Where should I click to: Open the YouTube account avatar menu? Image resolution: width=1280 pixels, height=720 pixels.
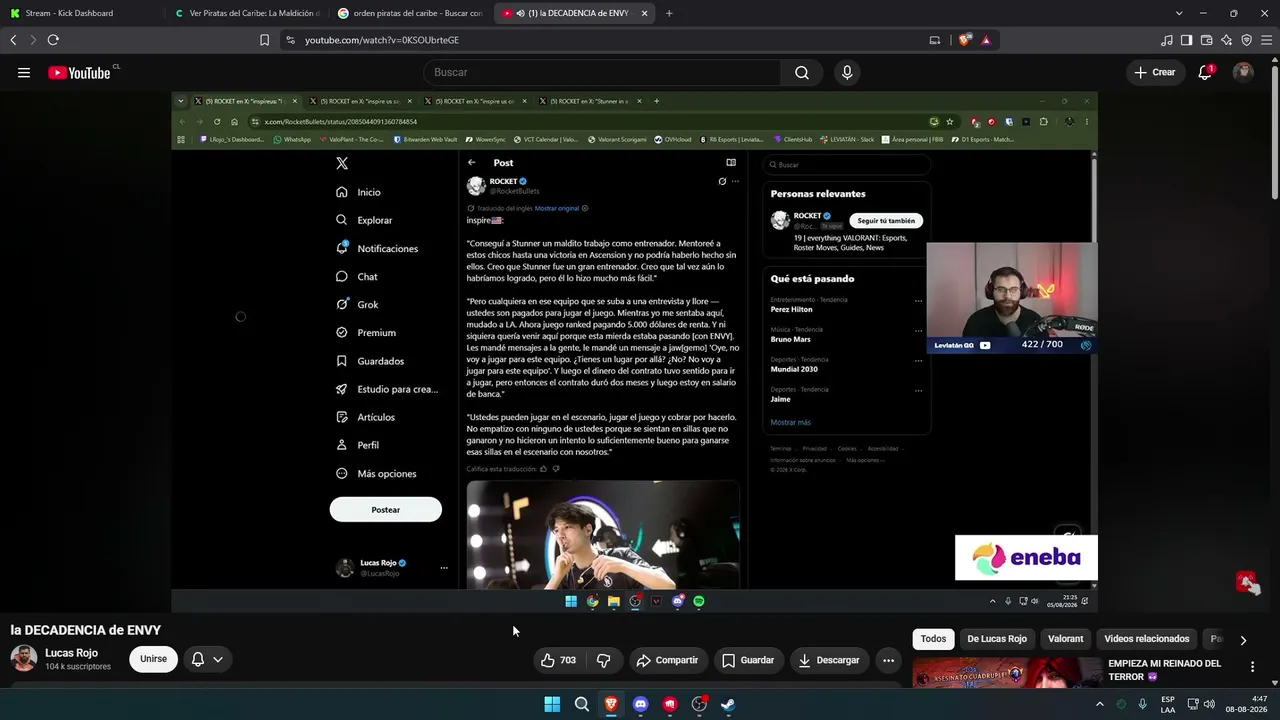(x=1243, y=72)
